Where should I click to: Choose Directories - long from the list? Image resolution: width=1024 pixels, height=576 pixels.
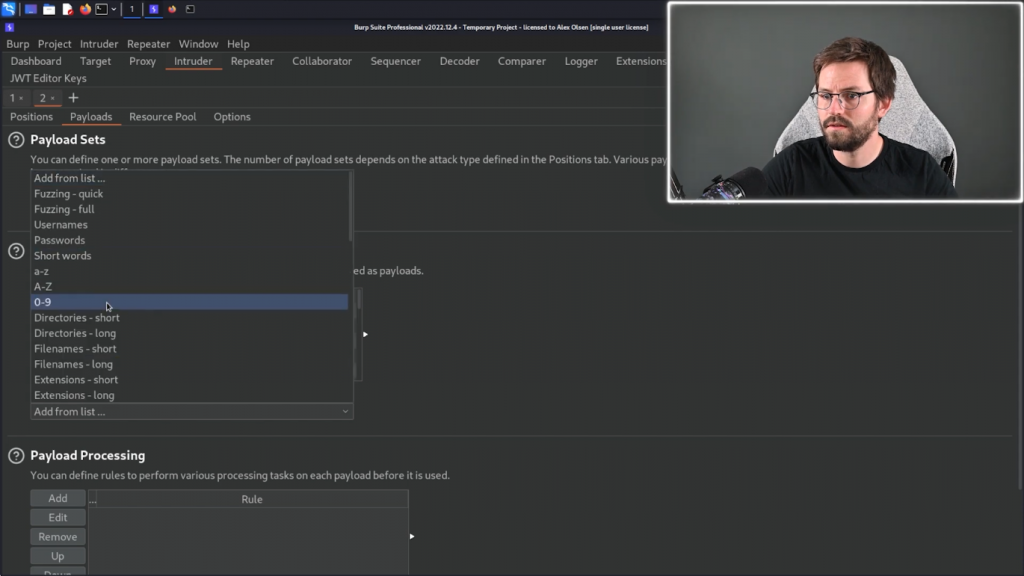click(189, 333)
